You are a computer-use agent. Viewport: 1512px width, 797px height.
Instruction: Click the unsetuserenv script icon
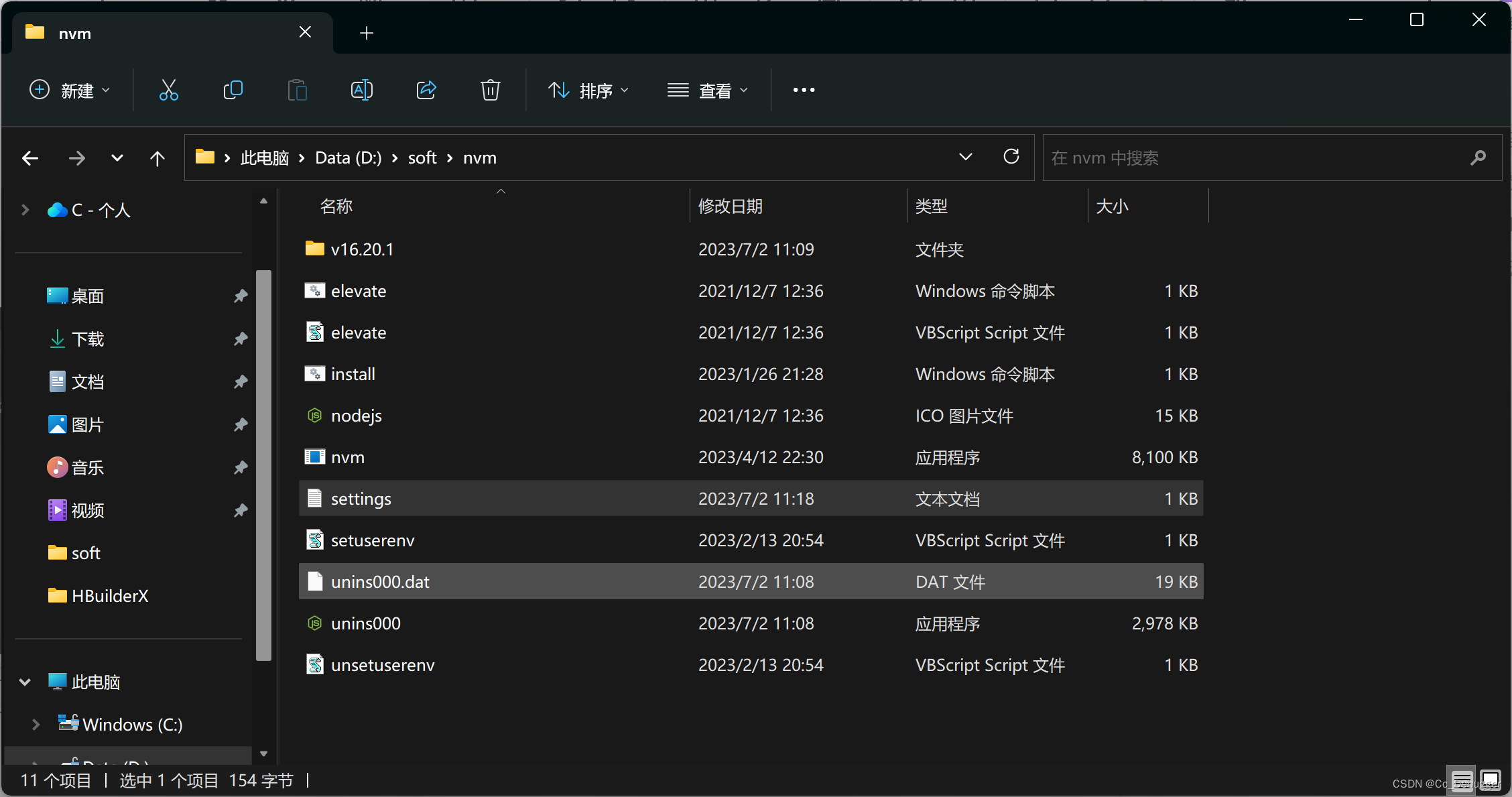pos(314,664)
